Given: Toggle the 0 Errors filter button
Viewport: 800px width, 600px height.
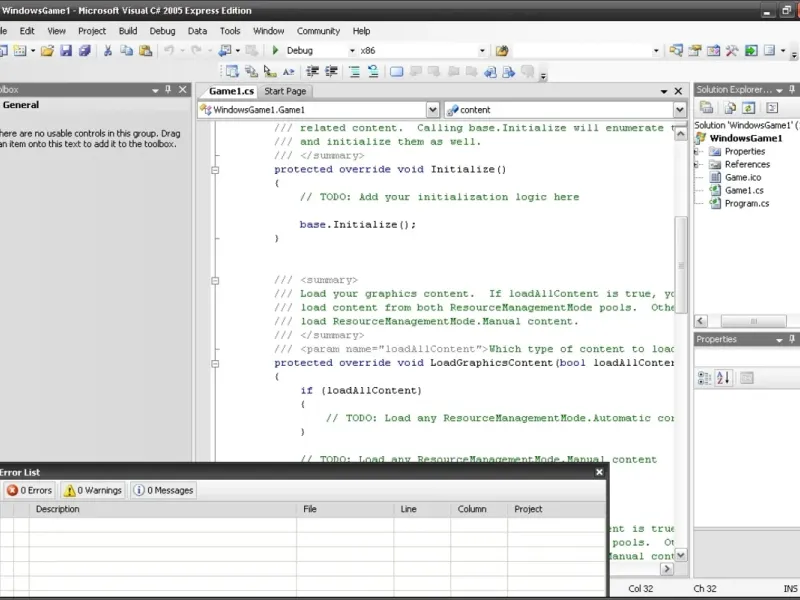Looking at the screenshot, I should [x=29, y=490].
